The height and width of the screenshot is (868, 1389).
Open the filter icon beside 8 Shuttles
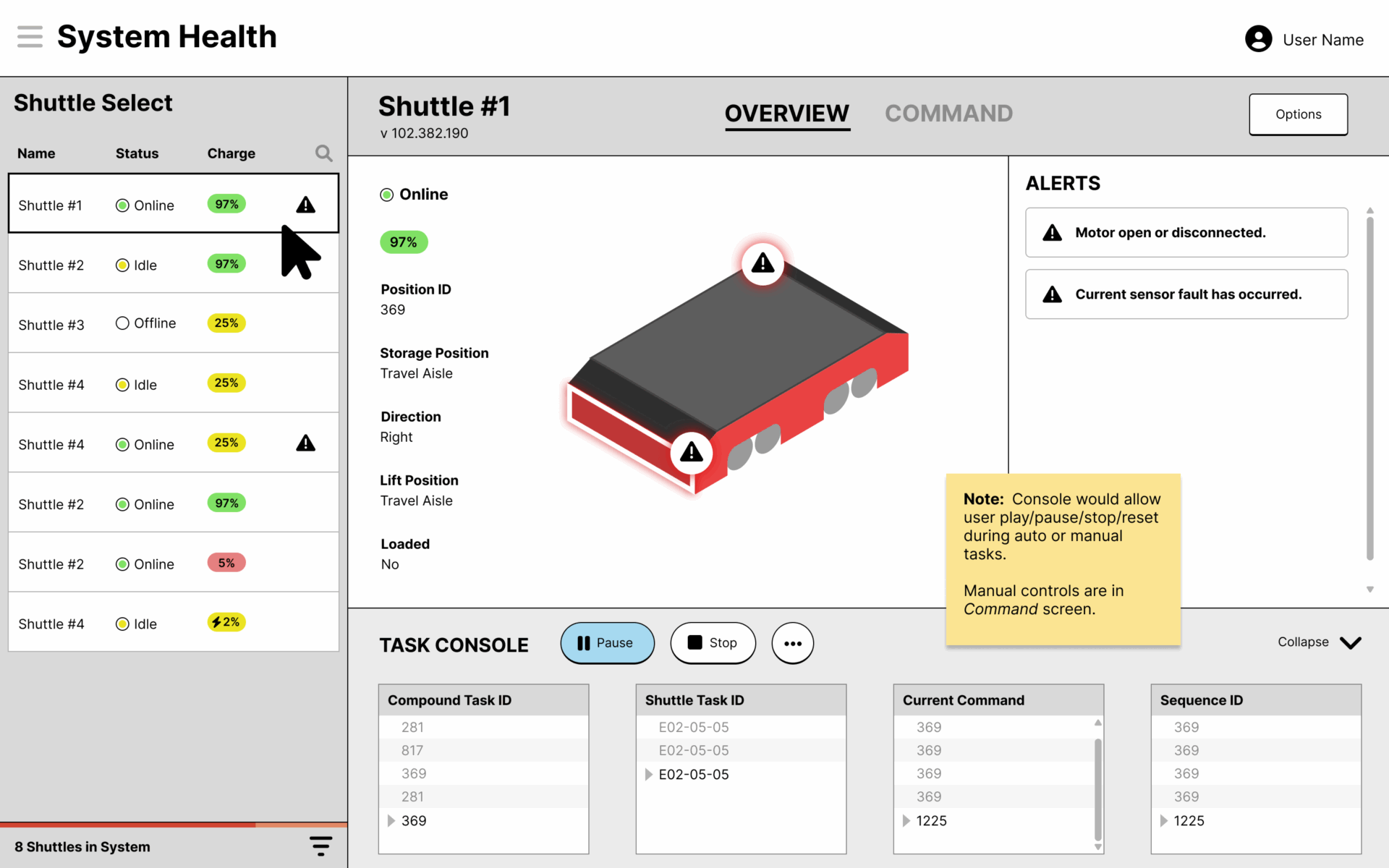[320, 846]
